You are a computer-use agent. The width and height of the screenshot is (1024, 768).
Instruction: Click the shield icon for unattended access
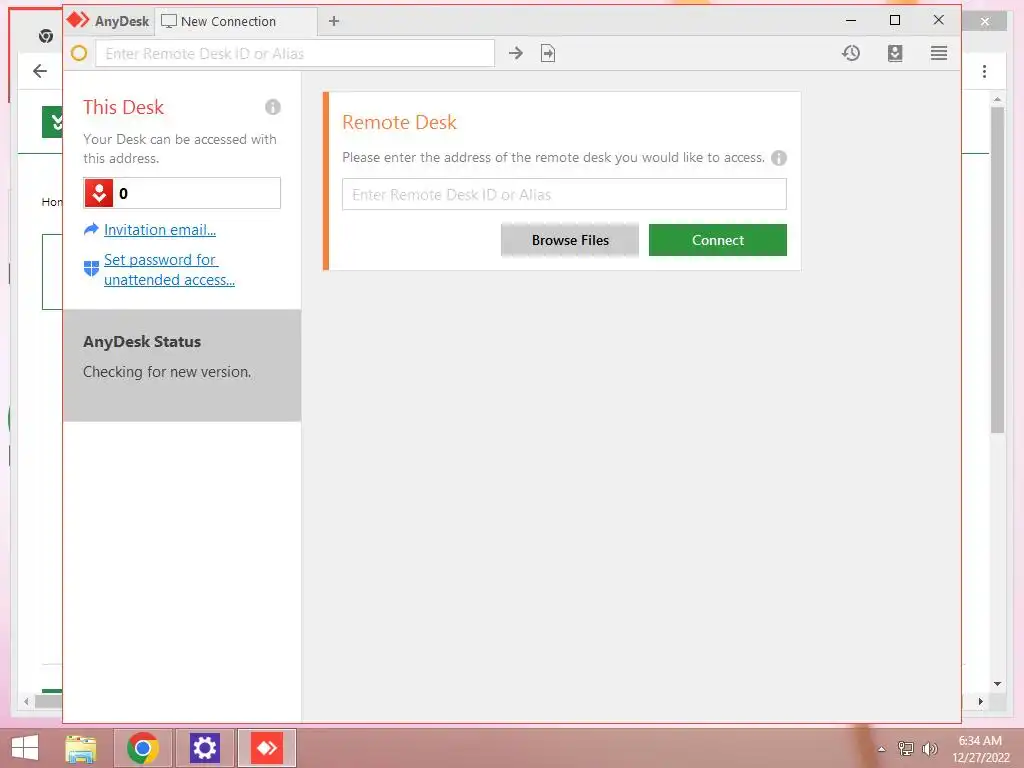point(91,268)
